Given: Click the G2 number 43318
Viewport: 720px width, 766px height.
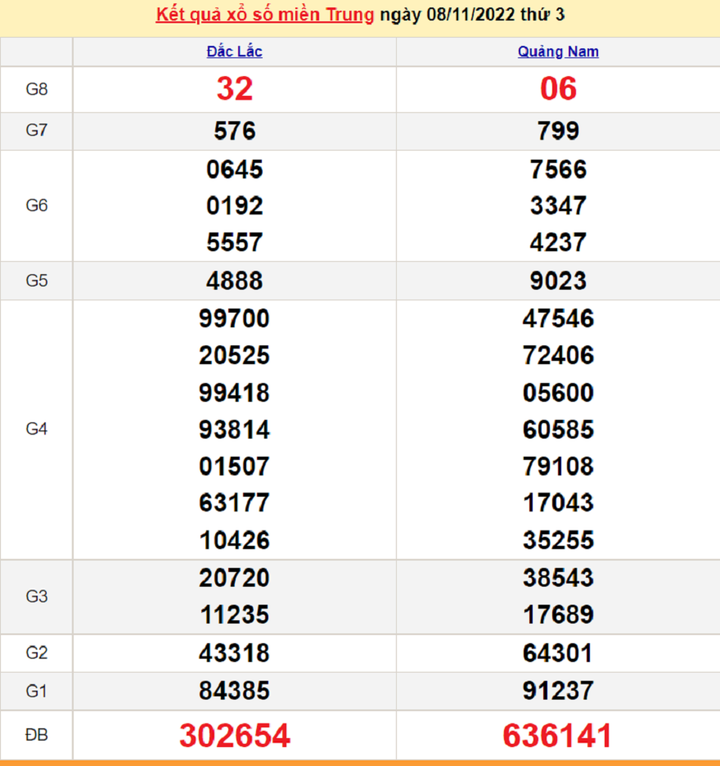Looking at the screenshot, I should click(234, 653).
